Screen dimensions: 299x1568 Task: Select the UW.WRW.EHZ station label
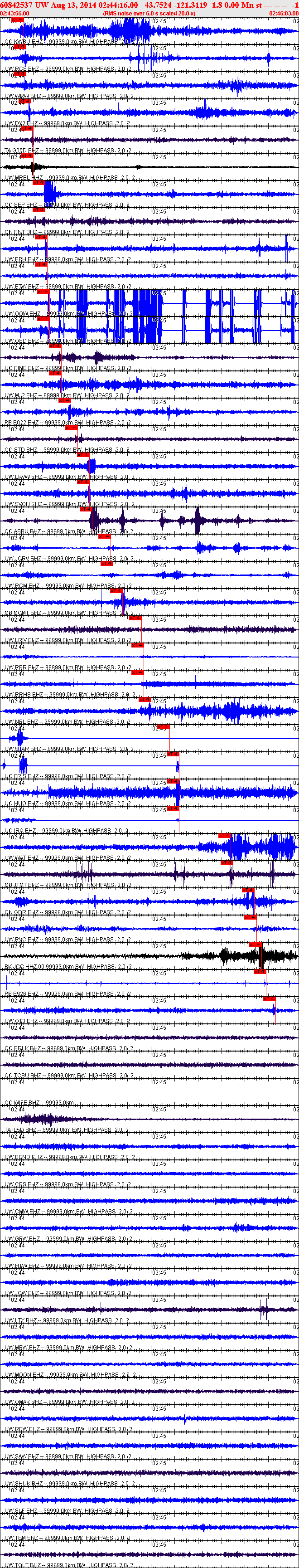click(x=69, y=96)
